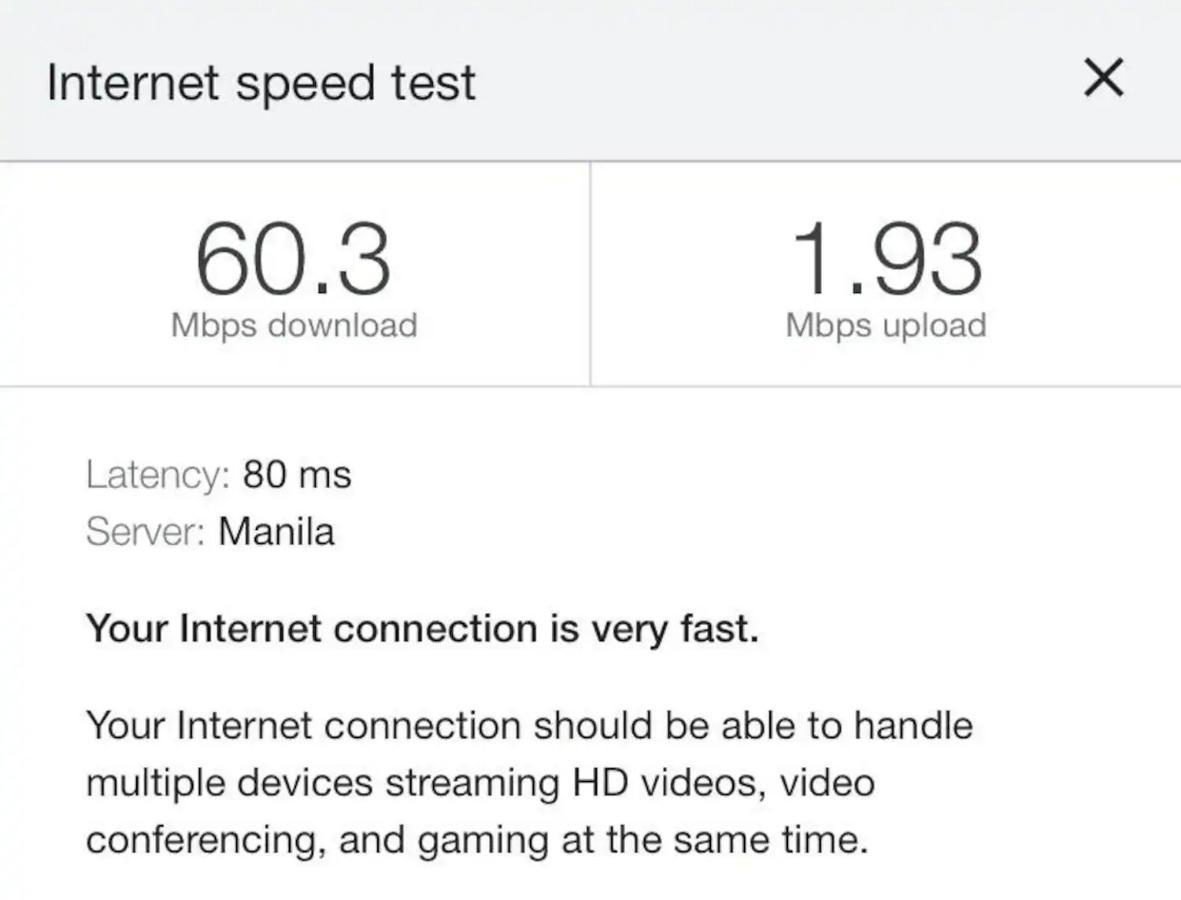Viewport: 1181px width, 900px height.
Task: Click the word 'upload' under 1.93
Action: (x=934, y=325)
